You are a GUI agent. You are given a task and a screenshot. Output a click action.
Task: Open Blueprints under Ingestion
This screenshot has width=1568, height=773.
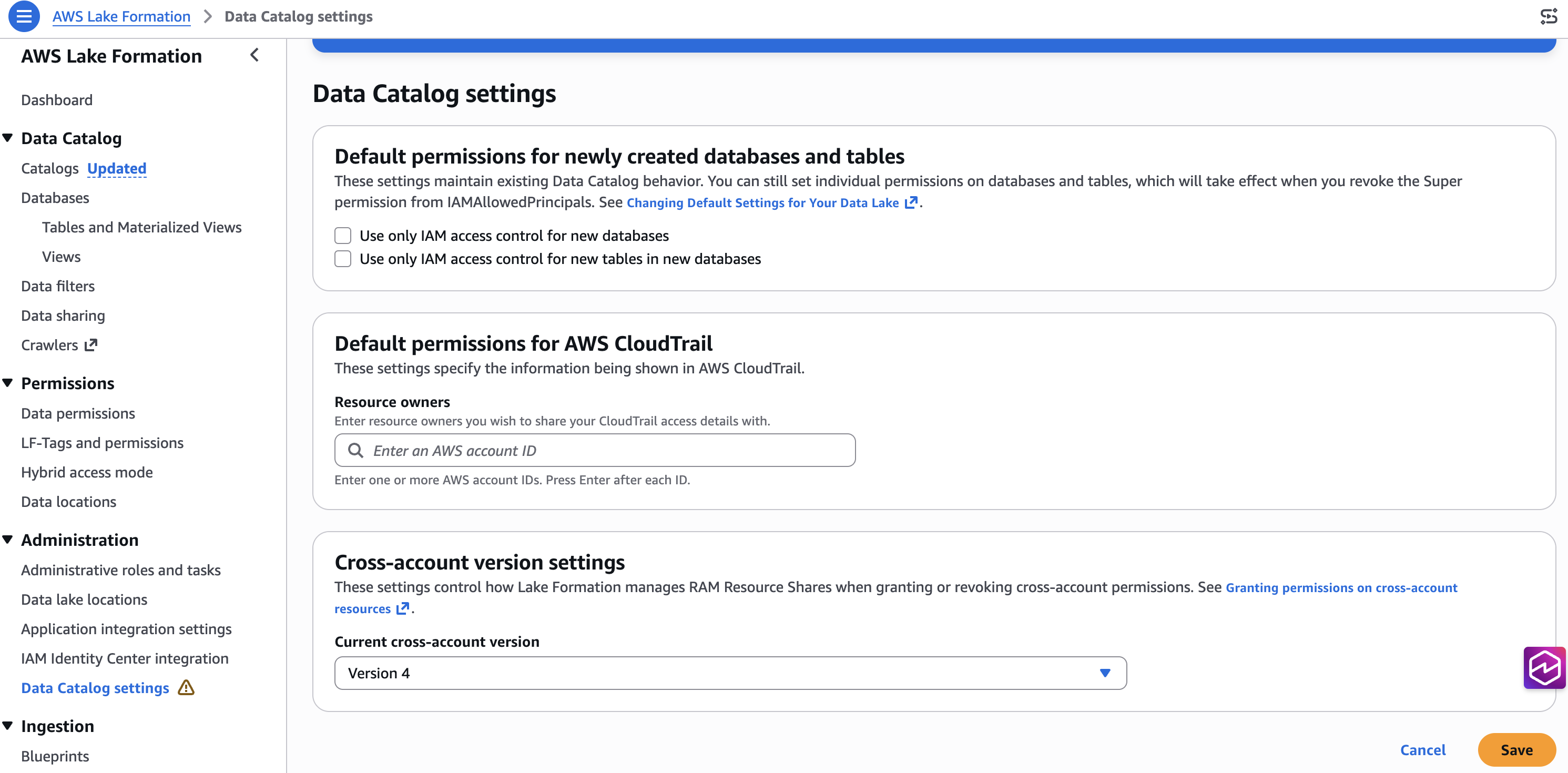[55, 757]
